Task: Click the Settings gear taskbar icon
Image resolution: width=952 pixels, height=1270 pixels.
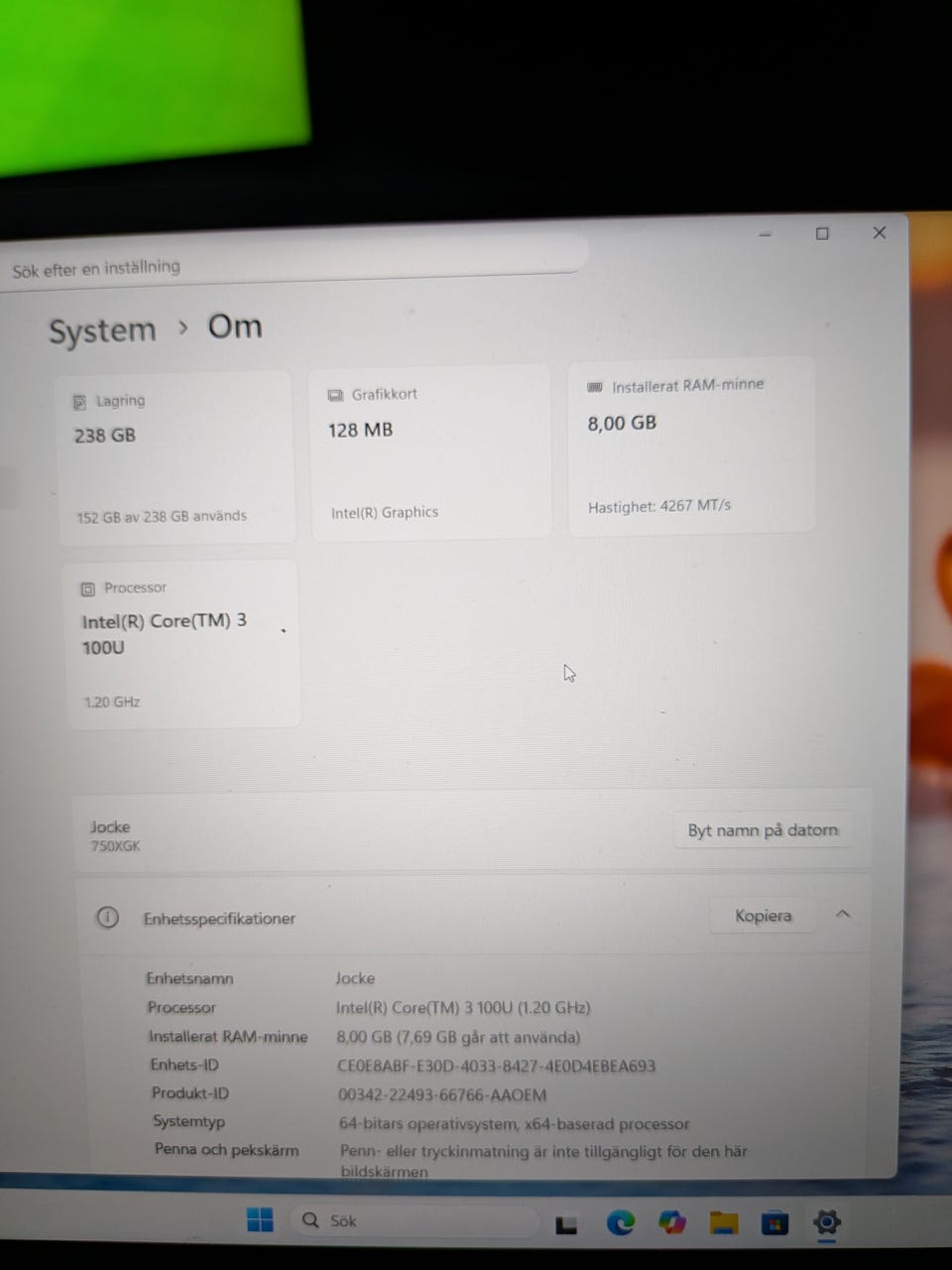Action: (x=826, y=1223)
